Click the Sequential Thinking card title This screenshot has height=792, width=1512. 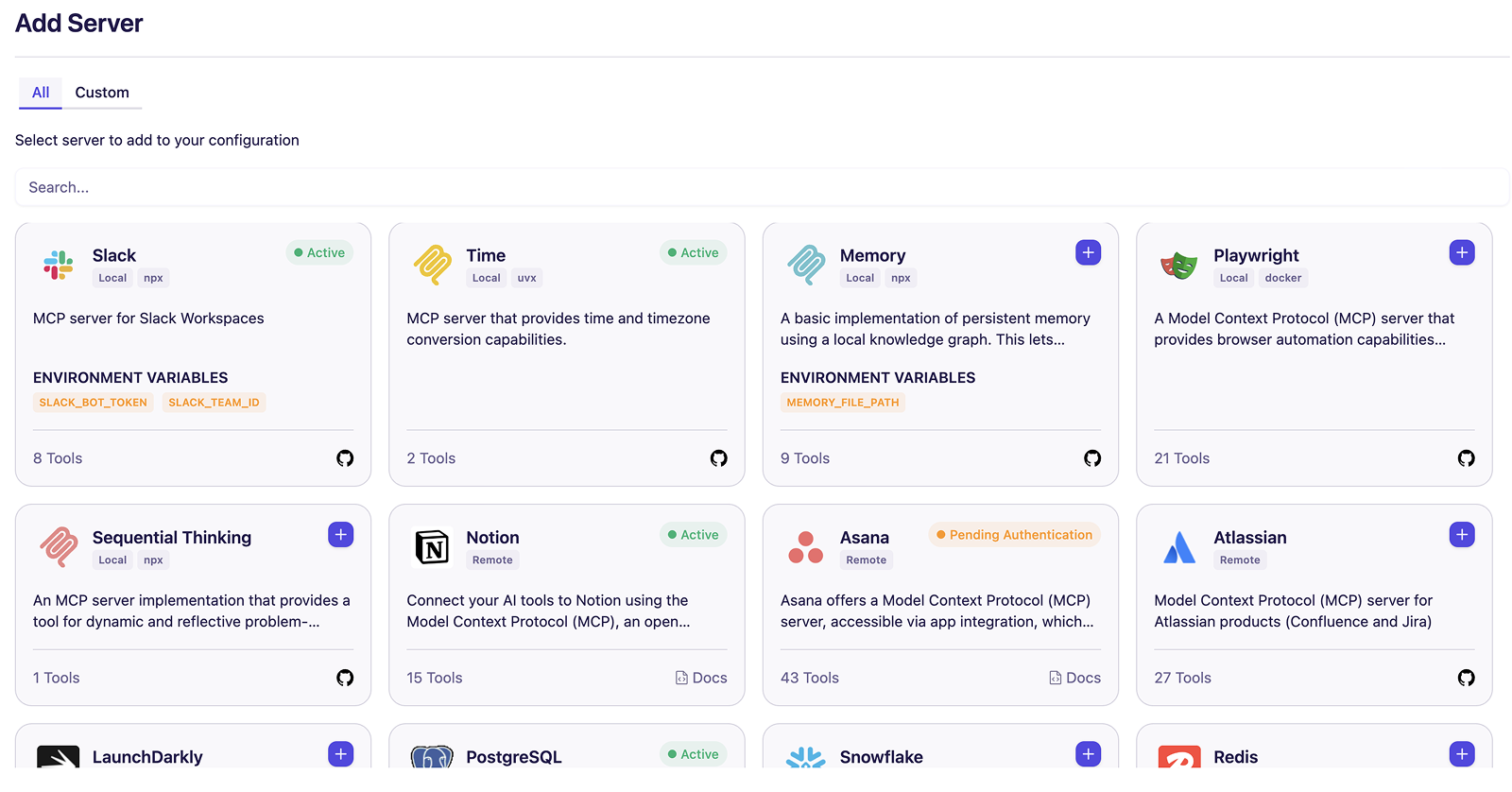172,538
